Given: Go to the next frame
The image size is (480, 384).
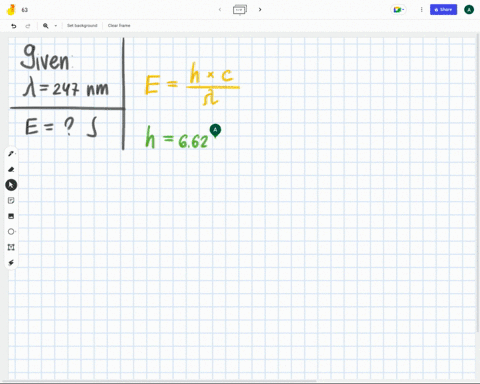Looking at the screenshot, I should tap(260, 10).
